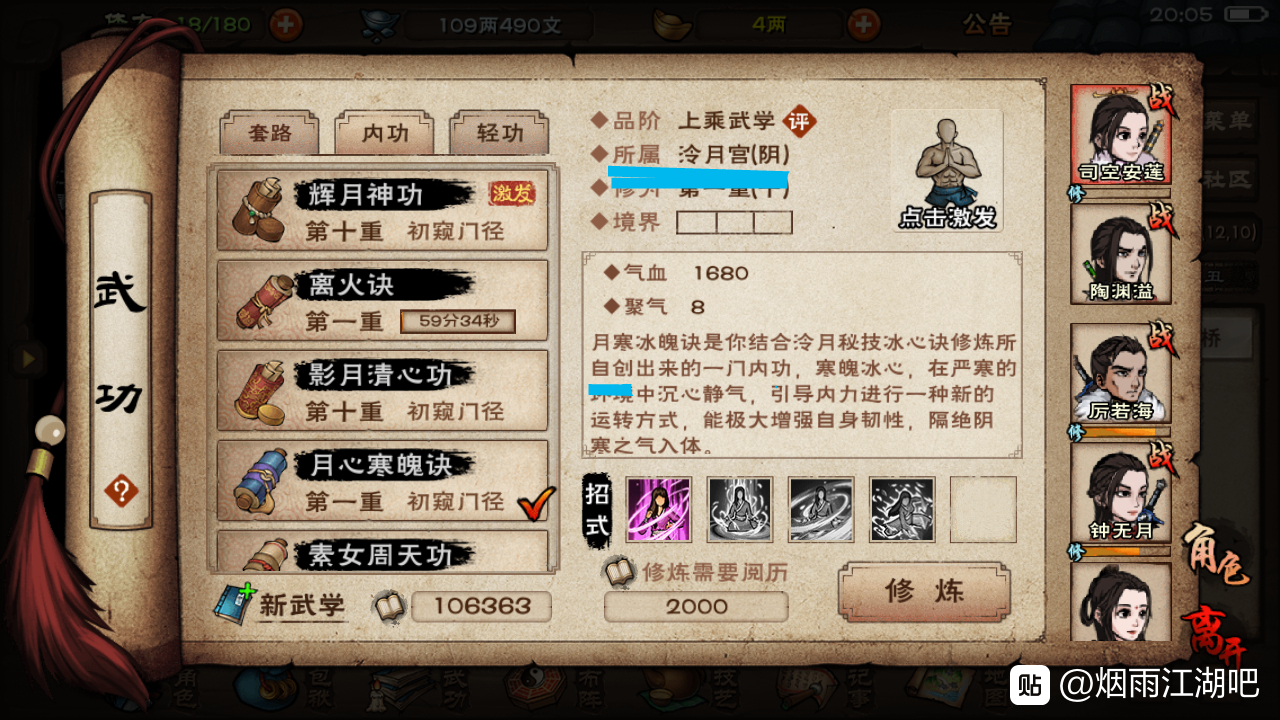
Task: Click the plus icon beside stamina
Action: pyautogui.click(x=287, y=23)
